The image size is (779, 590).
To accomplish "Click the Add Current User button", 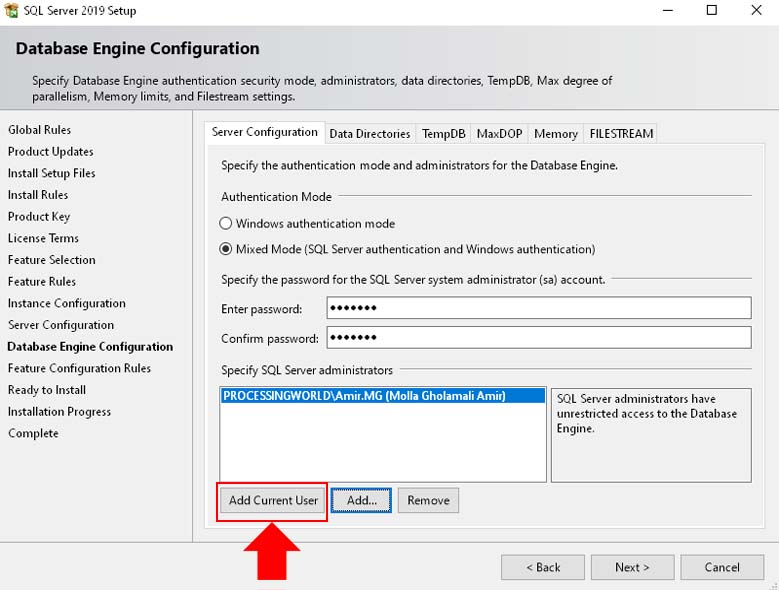I will [273, 501].
